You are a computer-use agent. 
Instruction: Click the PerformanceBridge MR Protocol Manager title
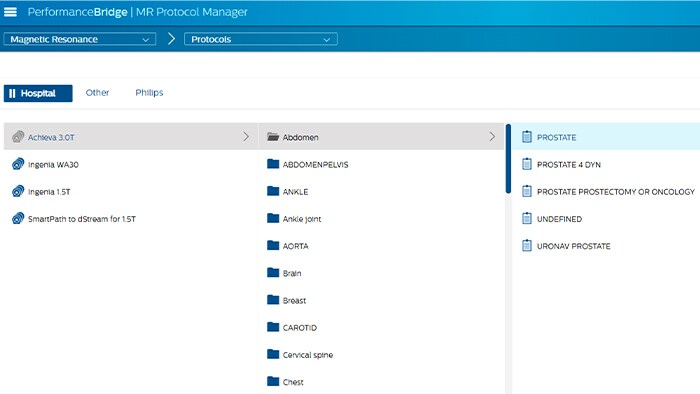[x=138, y=12]
